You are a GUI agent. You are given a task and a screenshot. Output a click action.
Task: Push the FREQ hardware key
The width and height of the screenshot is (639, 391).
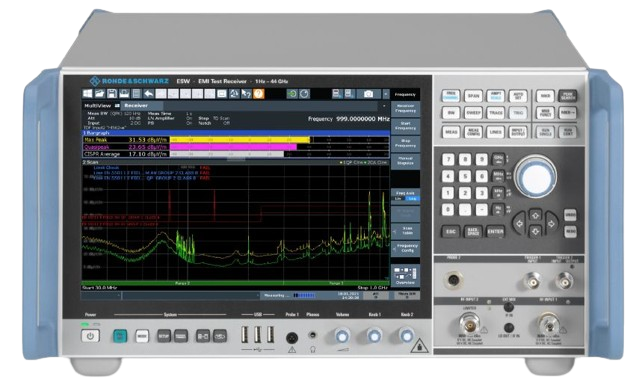[x=450, y=96]
